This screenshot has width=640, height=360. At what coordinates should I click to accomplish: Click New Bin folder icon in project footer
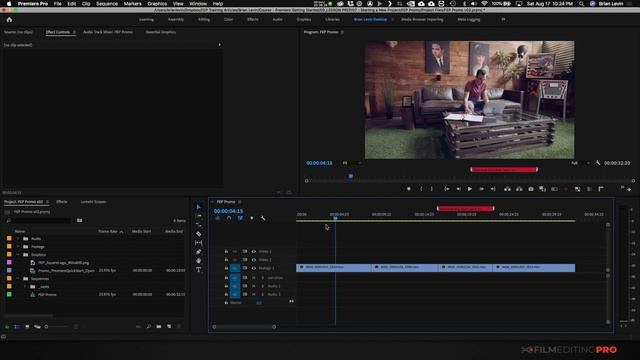tap(159, 327)
